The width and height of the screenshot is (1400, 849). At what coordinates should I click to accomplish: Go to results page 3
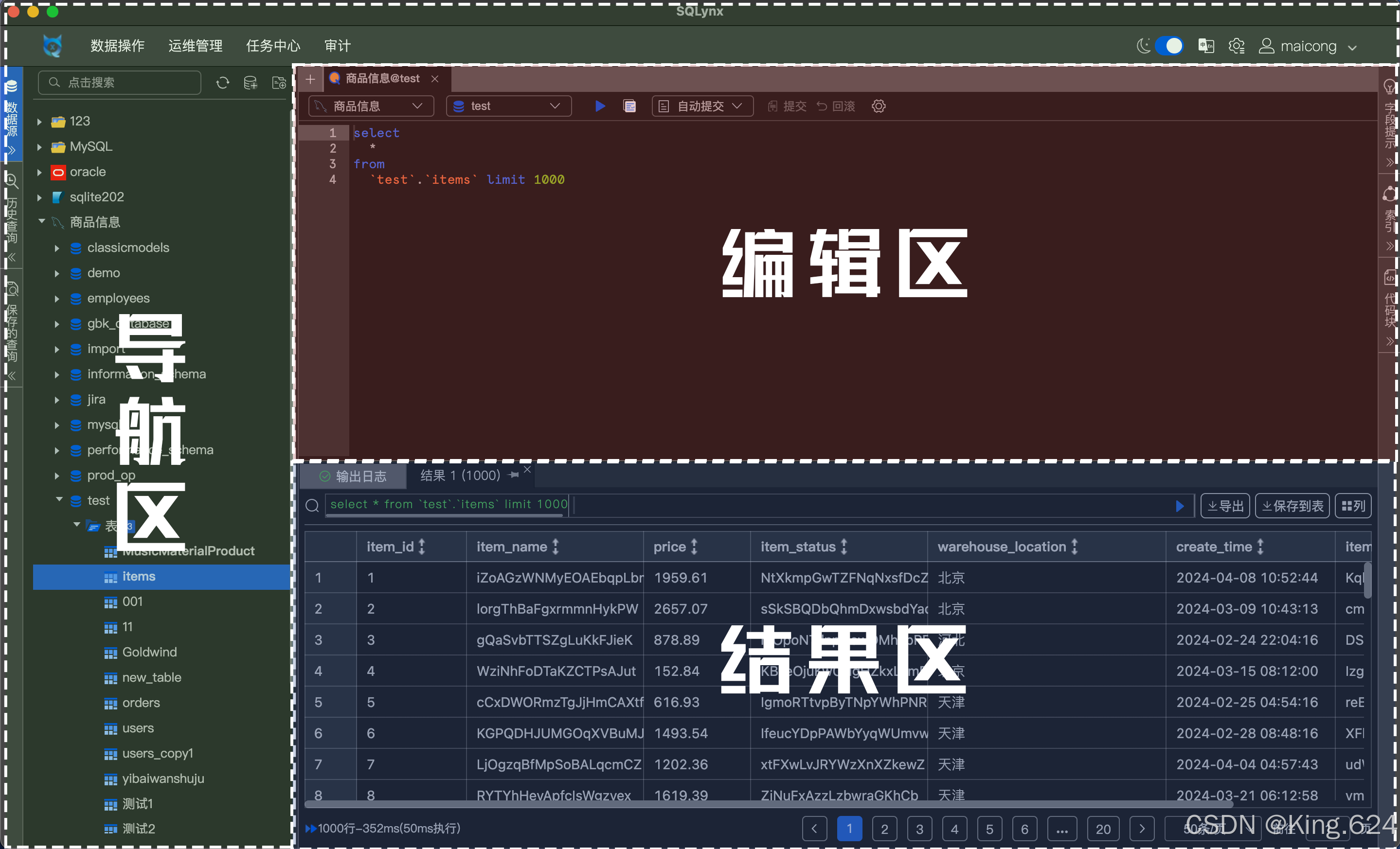tap(919, 829)
